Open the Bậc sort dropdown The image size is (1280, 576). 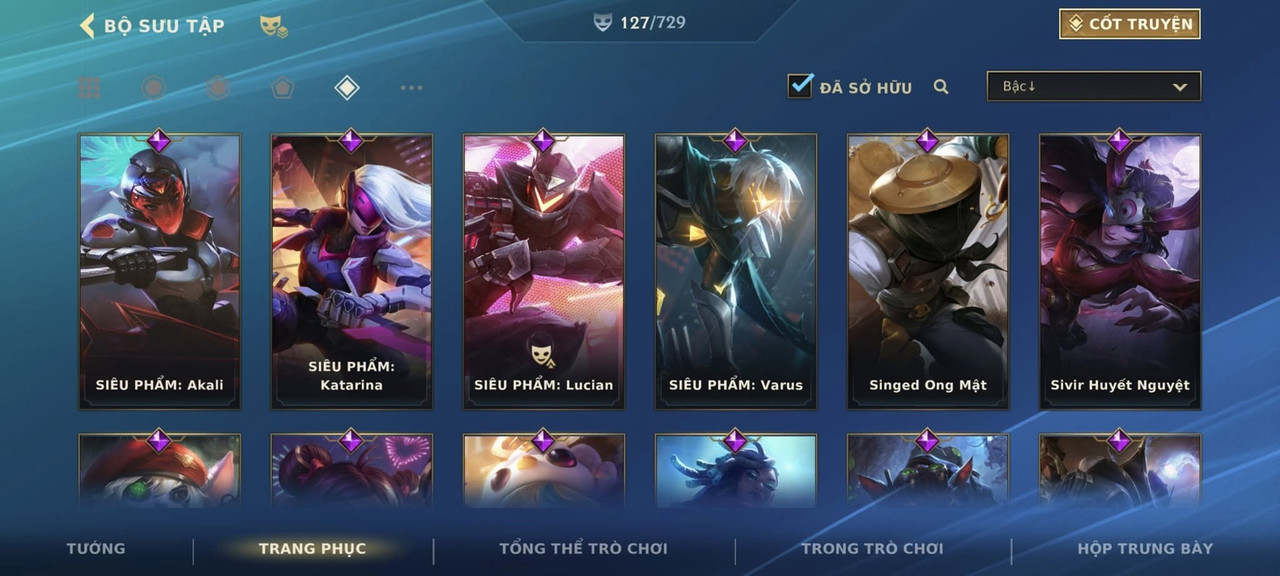[1094, 86]
